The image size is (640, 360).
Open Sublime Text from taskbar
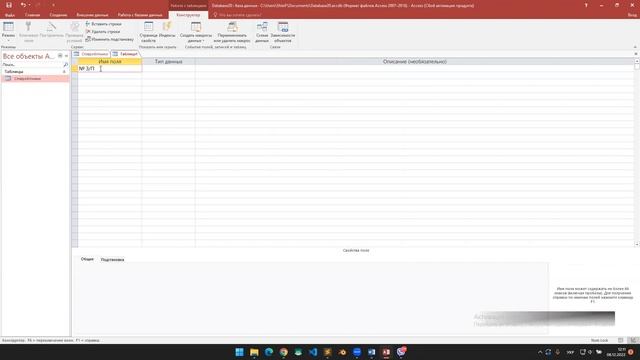[328, 352]
